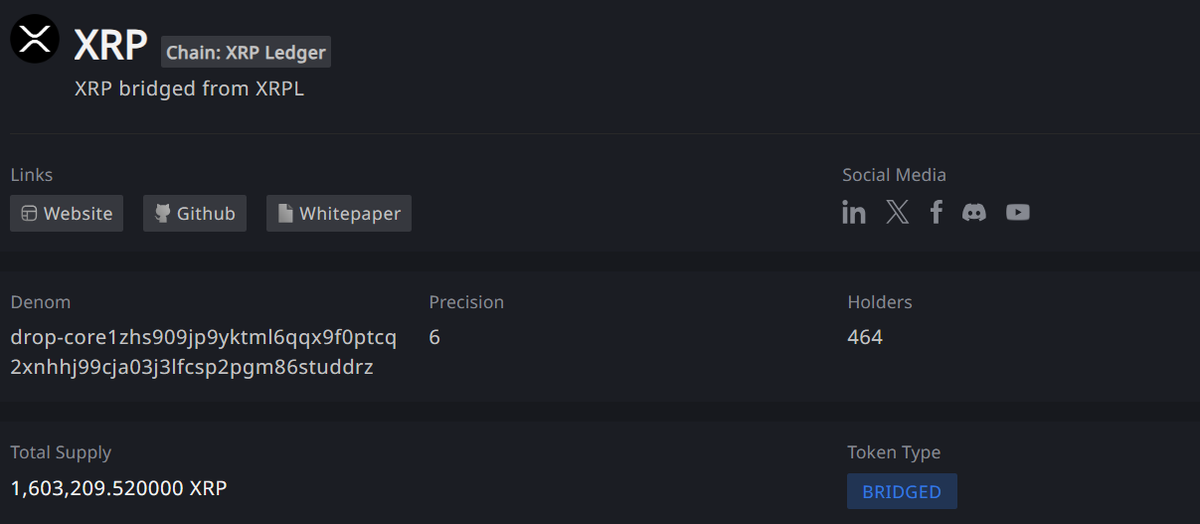Click the 'XRP bridged from XRPL' description
The width and height of the screenshot is (1200, 524).
click(189, 89)
